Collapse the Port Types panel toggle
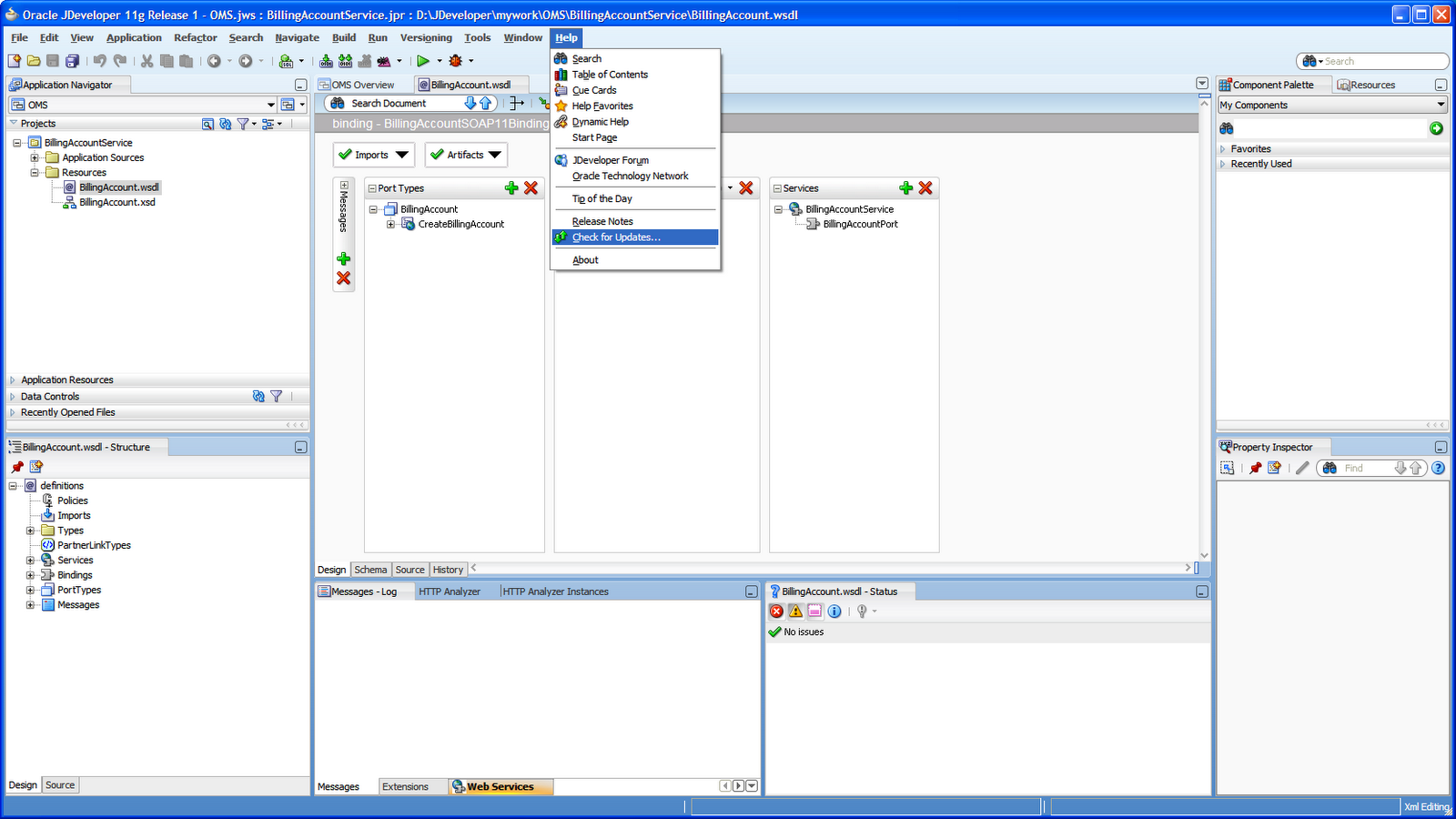Viewport: 1456px width, 819px height. 371,188
